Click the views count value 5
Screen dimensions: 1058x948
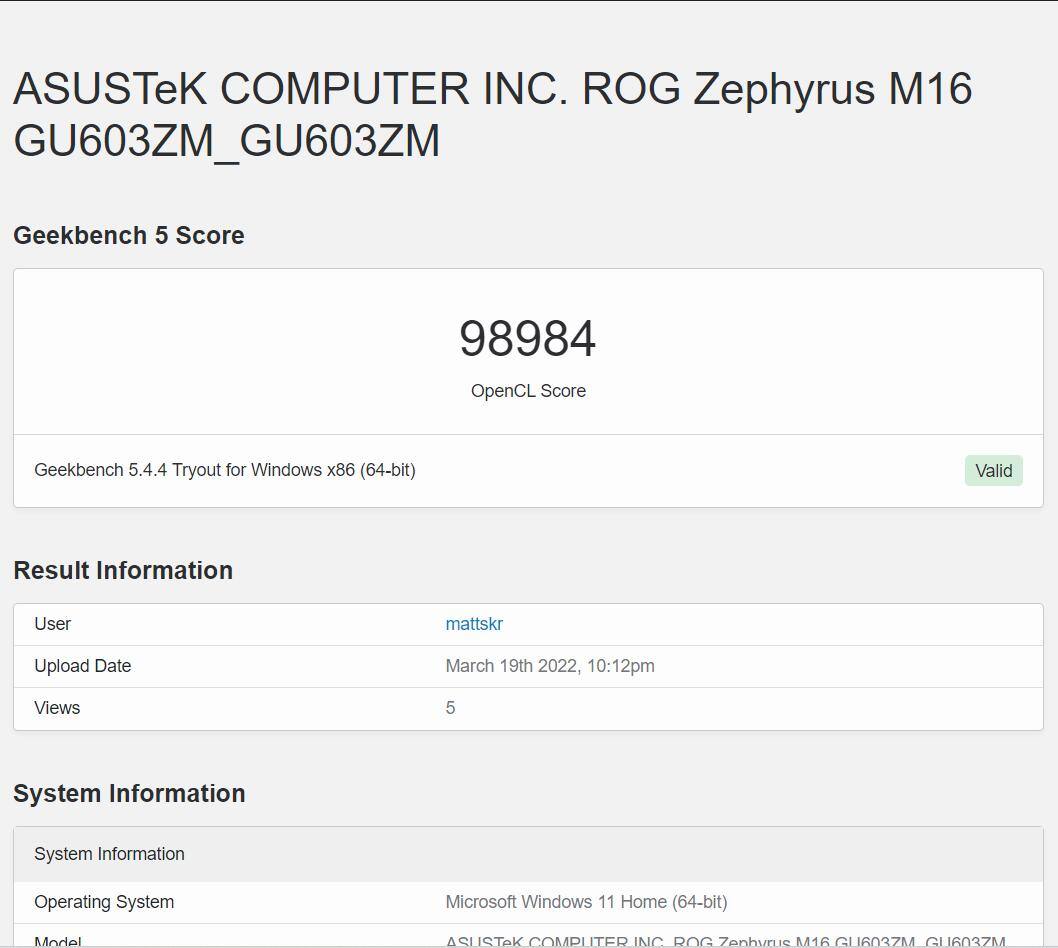(x=450, y=708)
